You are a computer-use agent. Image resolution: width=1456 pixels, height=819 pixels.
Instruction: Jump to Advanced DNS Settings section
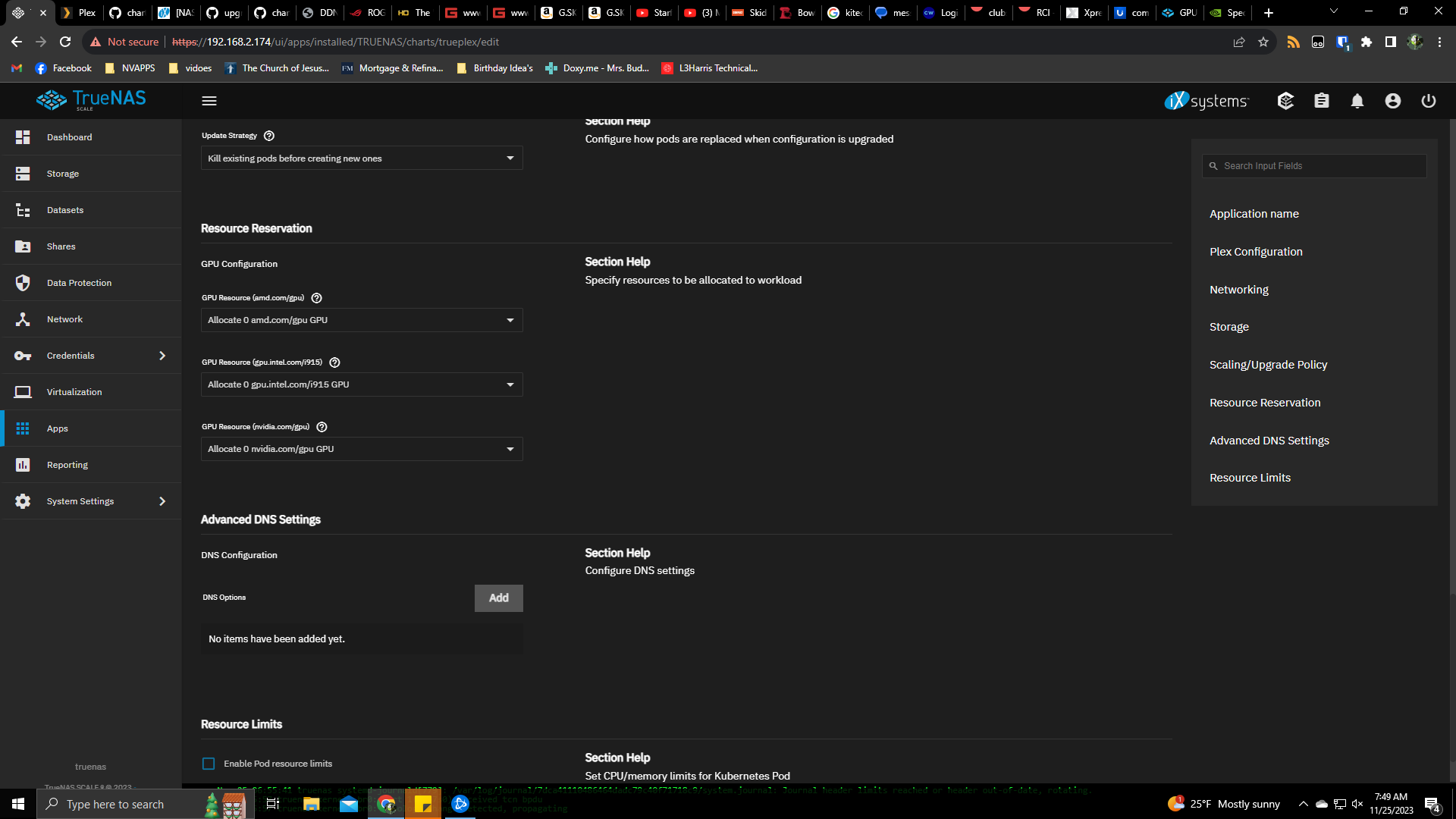1269,441
